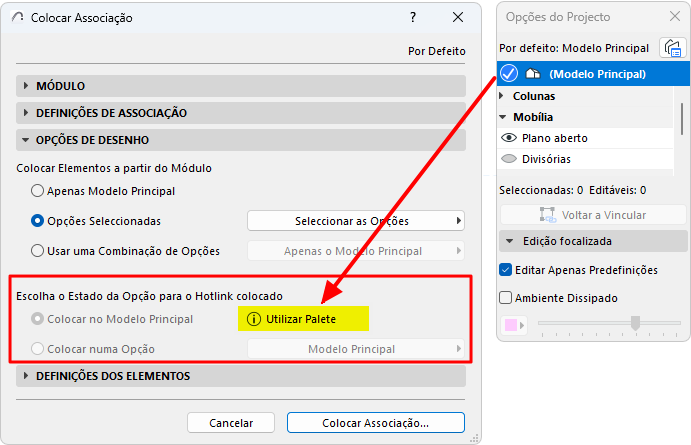Click the Cancelar button

click(x=231, y=423)
